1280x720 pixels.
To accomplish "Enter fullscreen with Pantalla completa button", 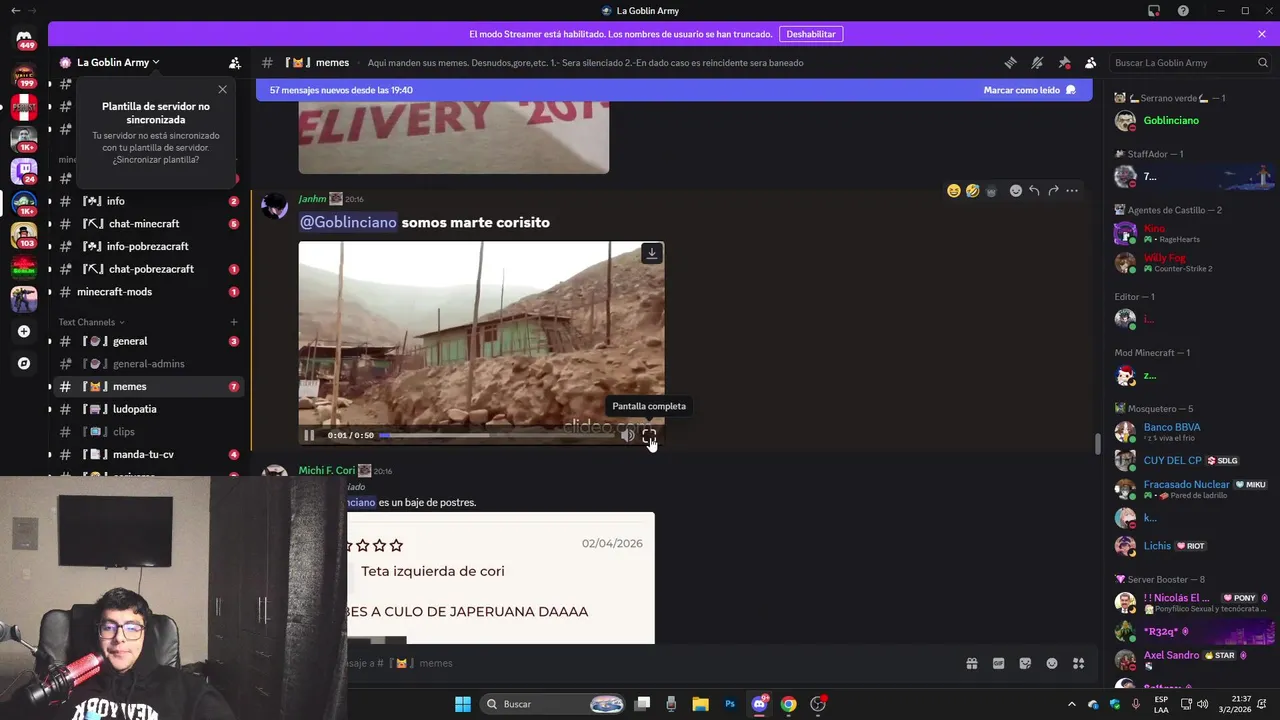I will click(x=649, y=435).
